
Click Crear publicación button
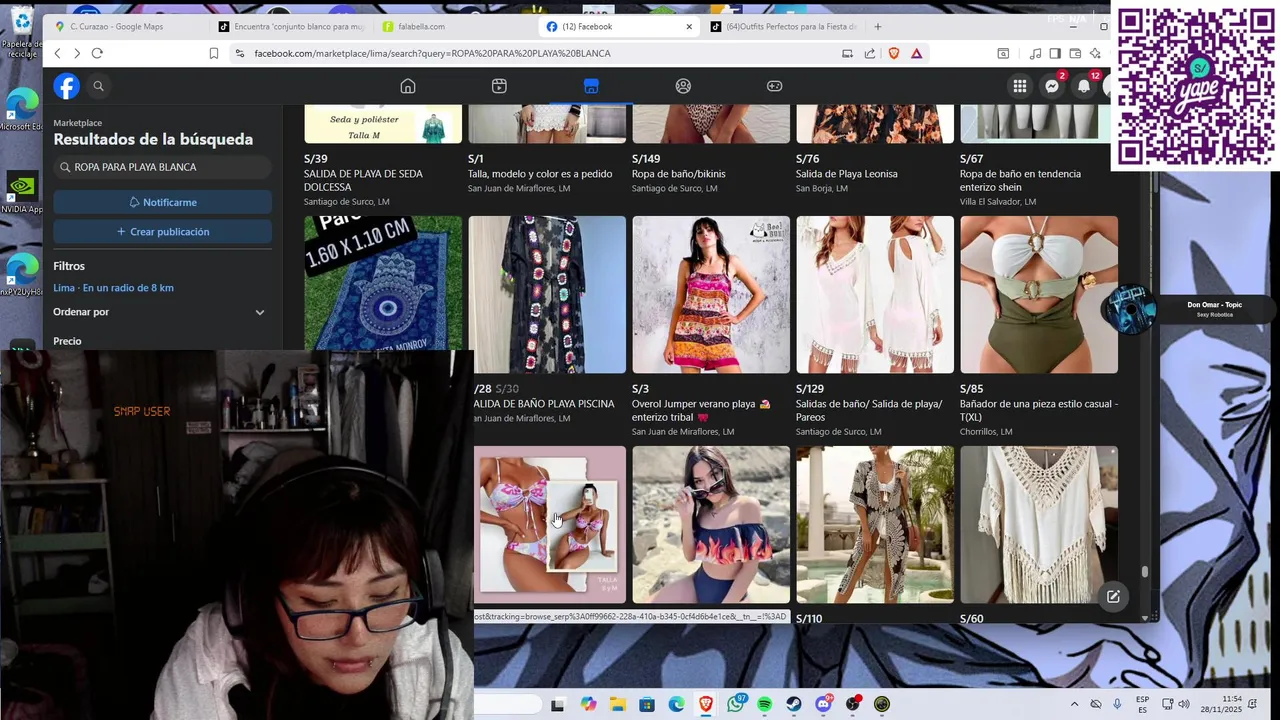pyautogui.click(x=163, y=232)
